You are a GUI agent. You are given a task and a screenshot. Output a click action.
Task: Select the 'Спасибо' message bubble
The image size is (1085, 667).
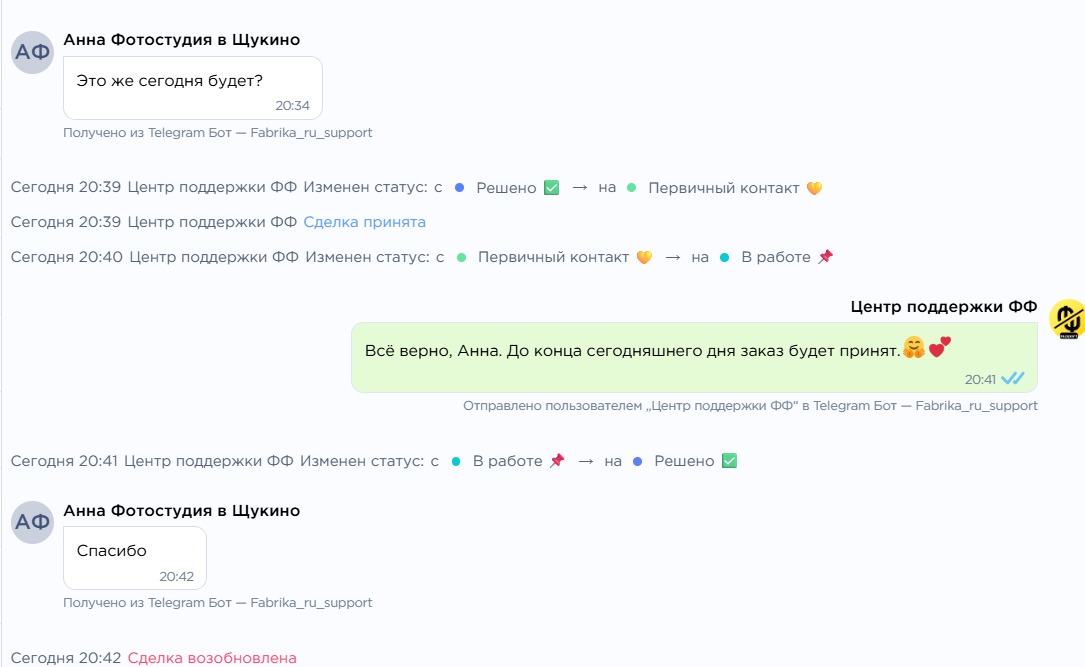point(135,558)
